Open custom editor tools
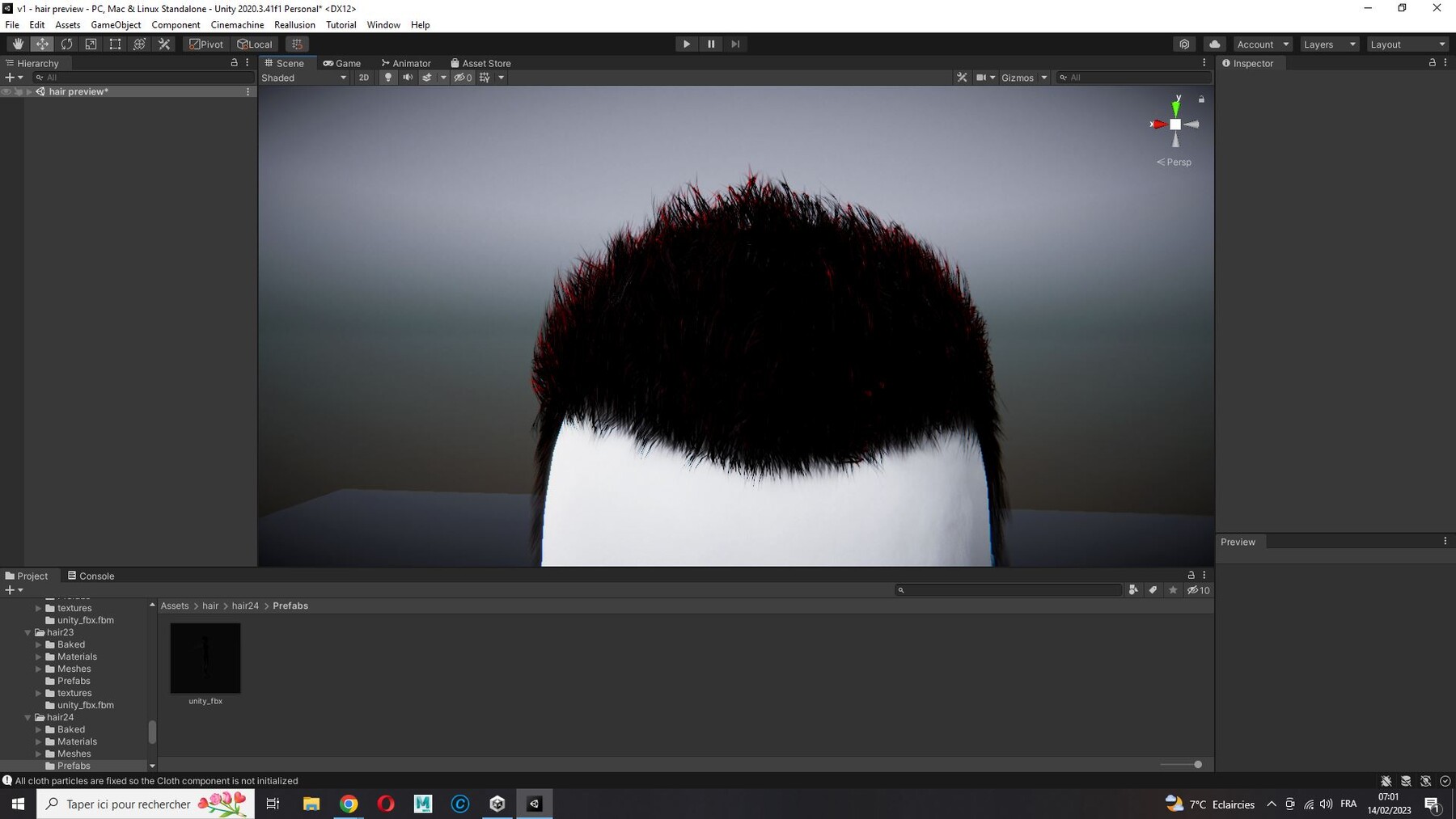 164,44
